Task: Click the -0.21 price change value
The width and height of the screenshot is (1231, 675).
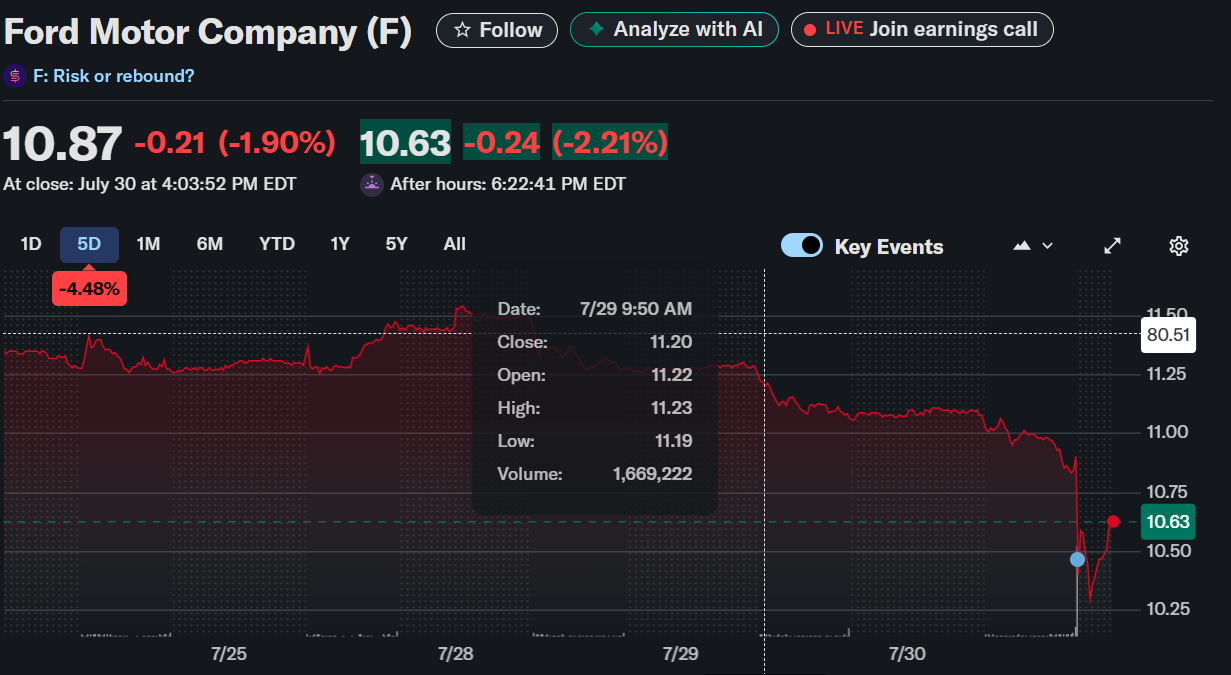Action: (170, 143)
